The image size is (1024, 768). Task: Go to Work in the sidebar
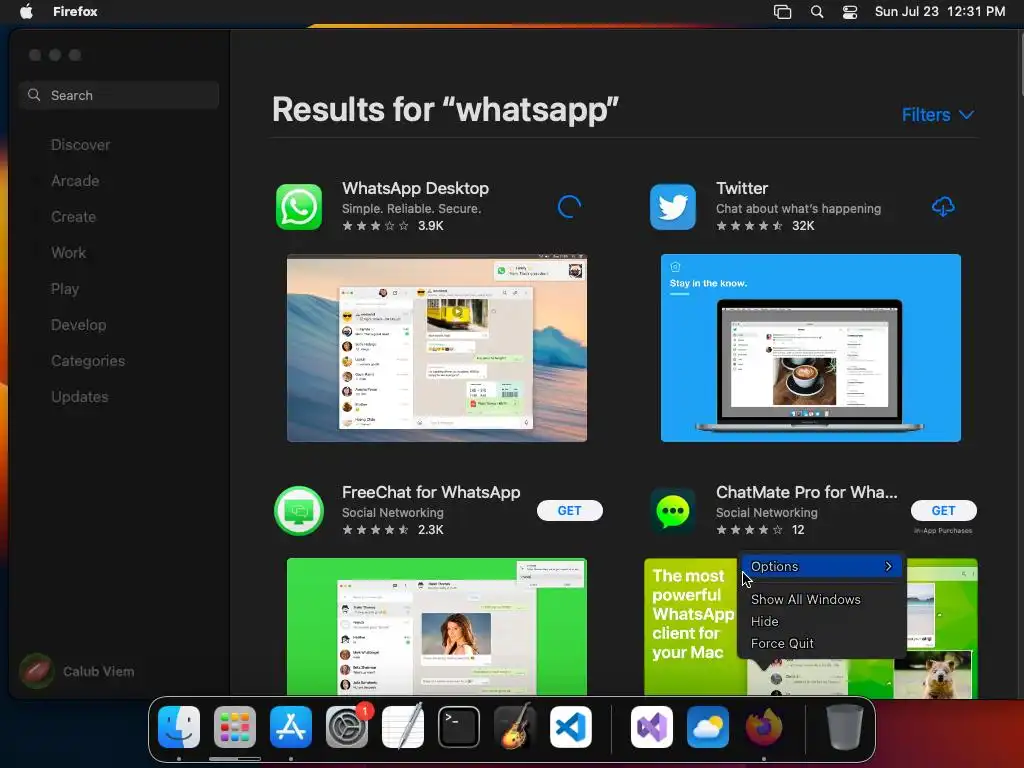[x=69, y=253]
